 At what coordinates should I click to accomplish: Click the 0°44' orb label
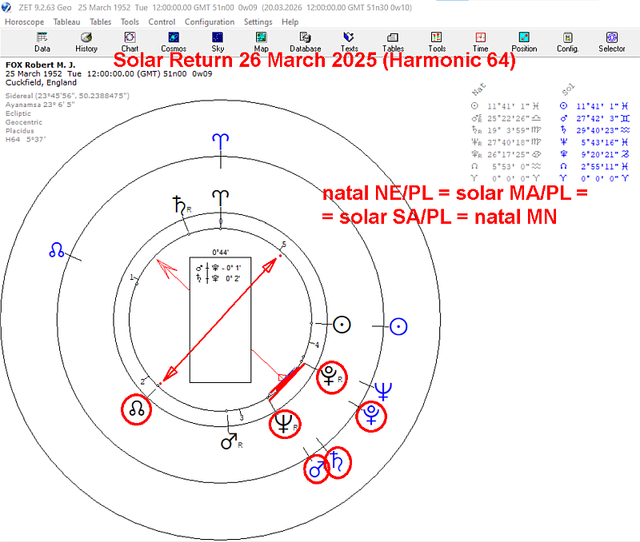[220, 252]
